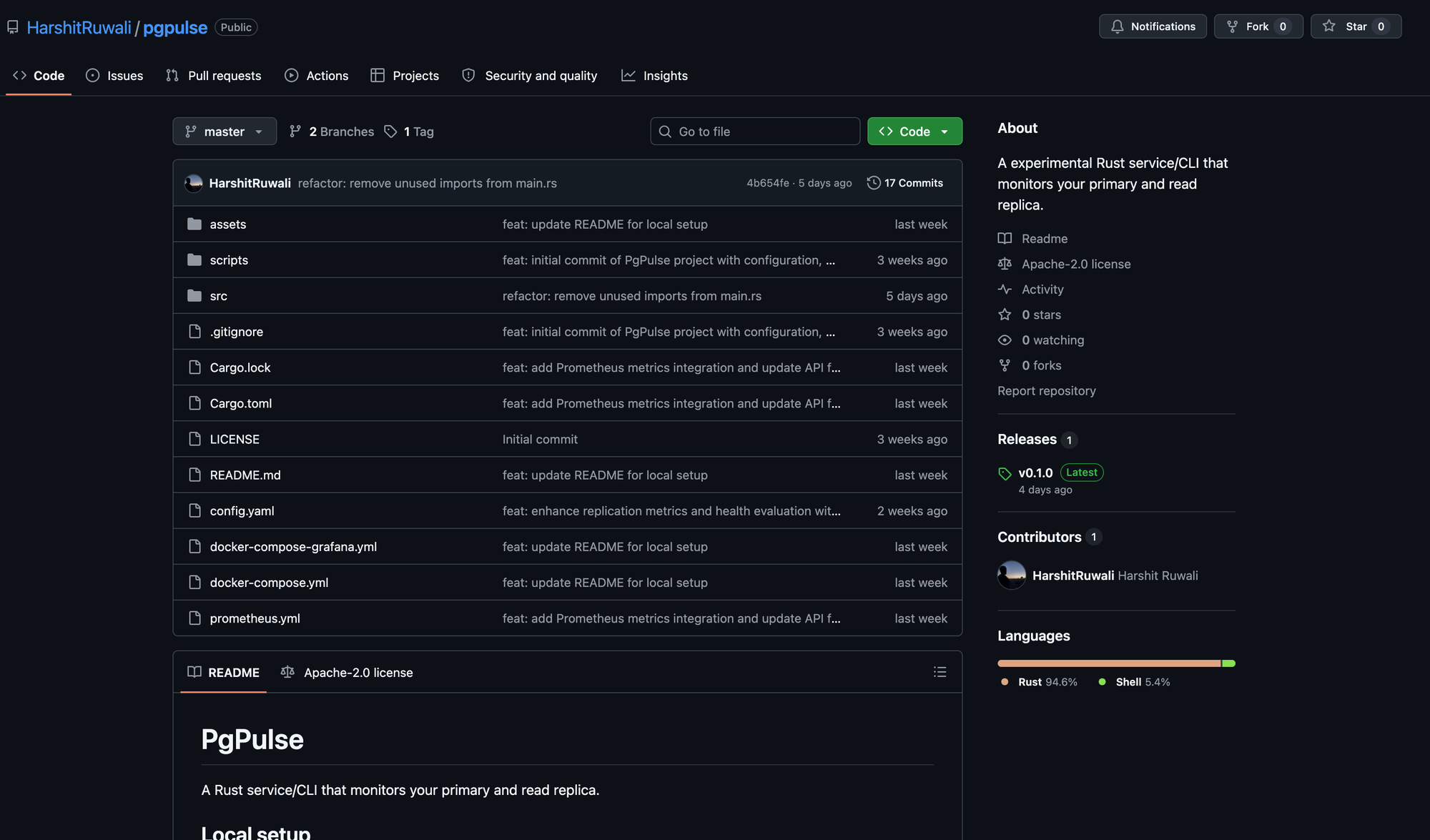1430x840 pixels.
Task: Click the Notifications bell icon
Action: coord(1117,26)
